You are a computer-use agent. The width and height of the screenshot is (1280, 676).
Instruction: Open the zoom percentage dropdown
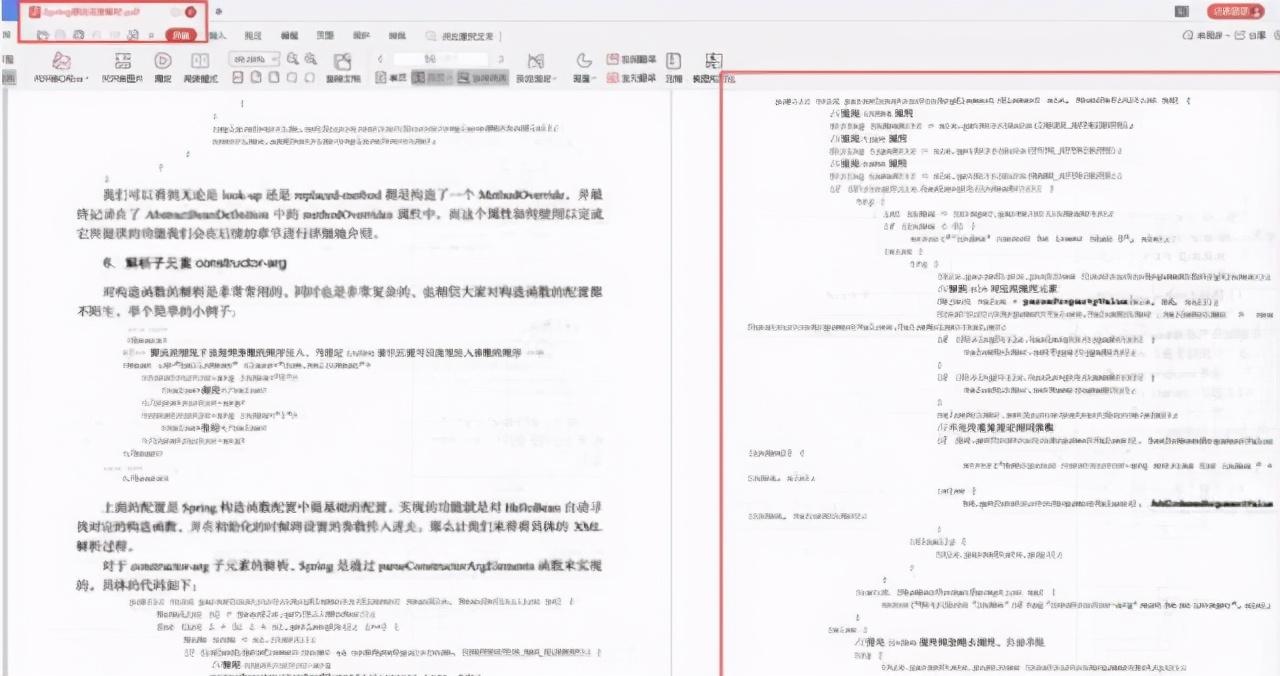[x=254, y=59]
